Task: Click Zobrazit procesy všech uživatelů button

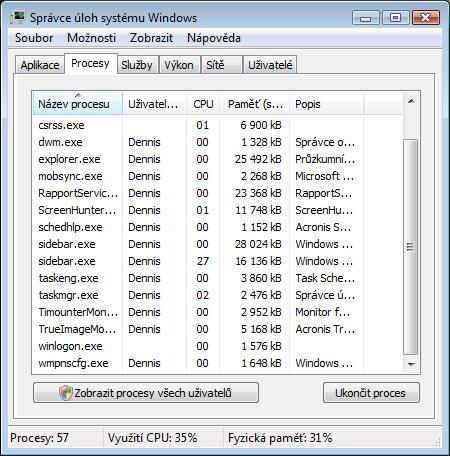Action: (x=146, y=393)
